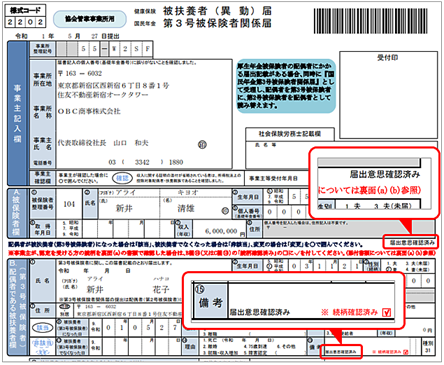
Task: Click the furigana ハナコ
Action: coord(161,279)
